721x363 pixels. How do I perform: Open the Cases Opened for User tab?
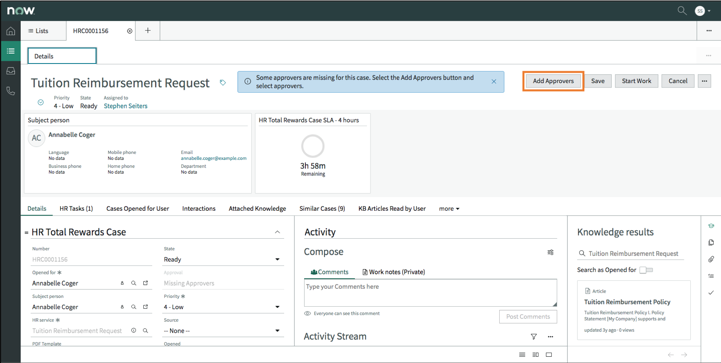(137, 208)
